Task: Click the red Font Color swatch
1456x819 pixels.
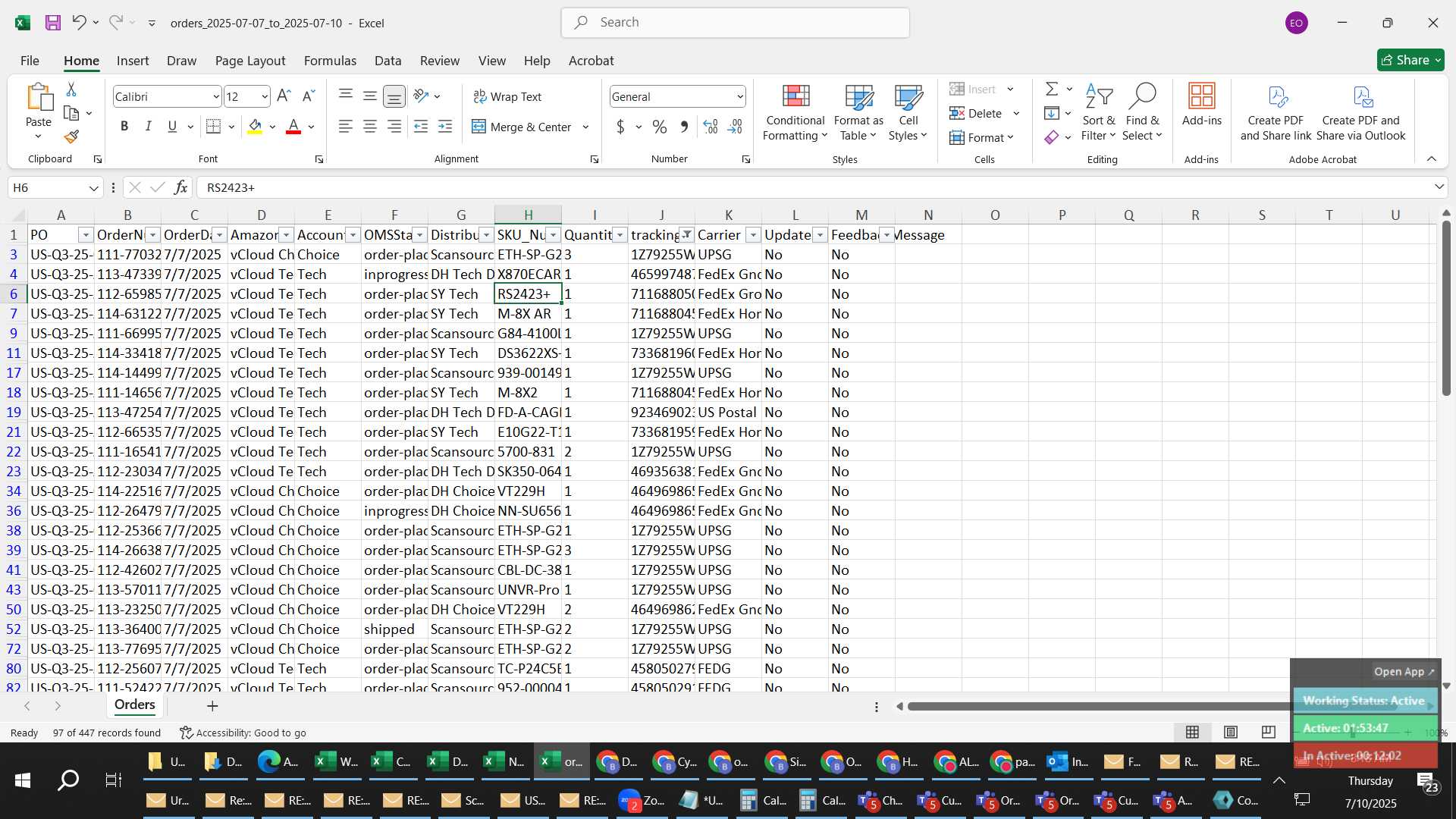Action: tap(293, 127)
